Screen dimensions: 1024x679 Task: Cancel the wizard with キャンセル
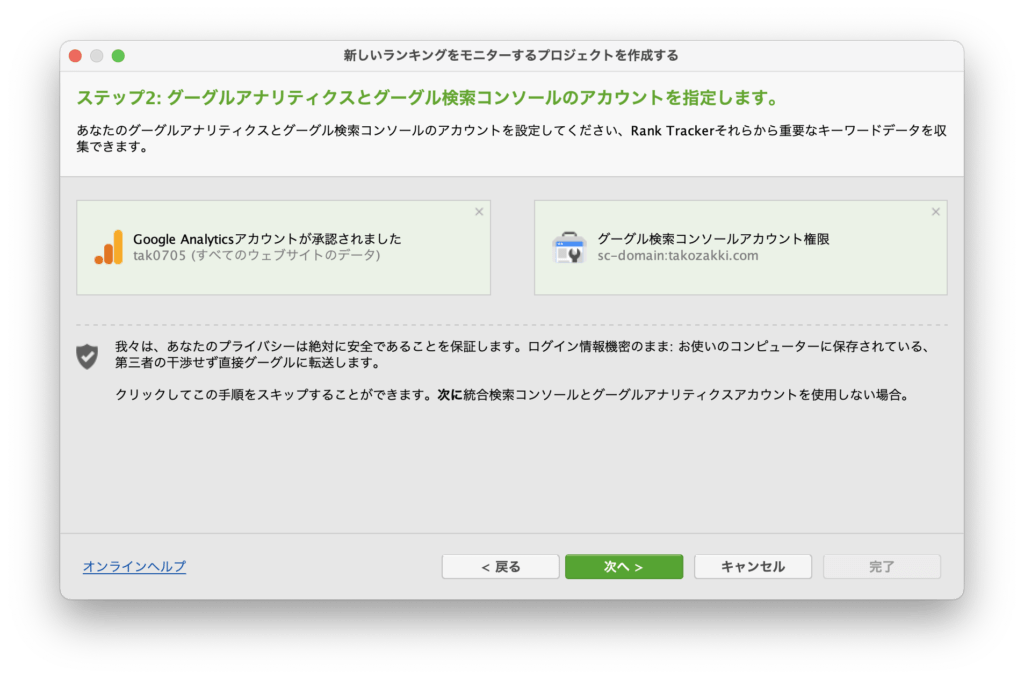click(752, 566)
